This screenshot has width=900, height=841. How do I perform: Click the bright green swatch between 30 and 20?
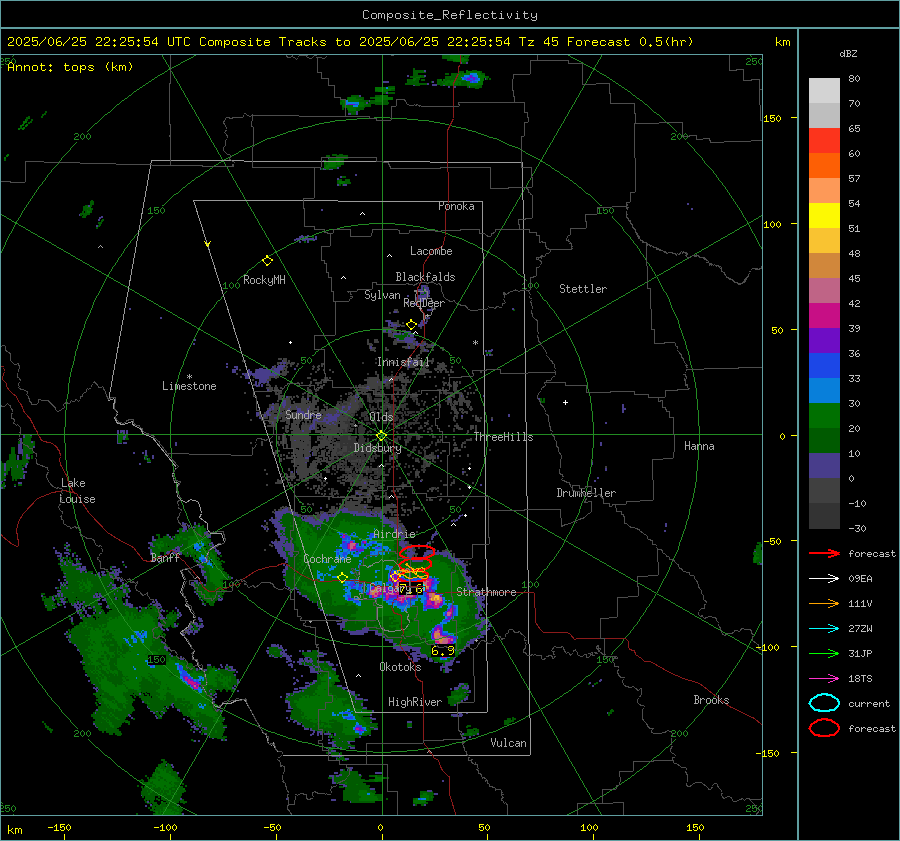click(824, 415)
